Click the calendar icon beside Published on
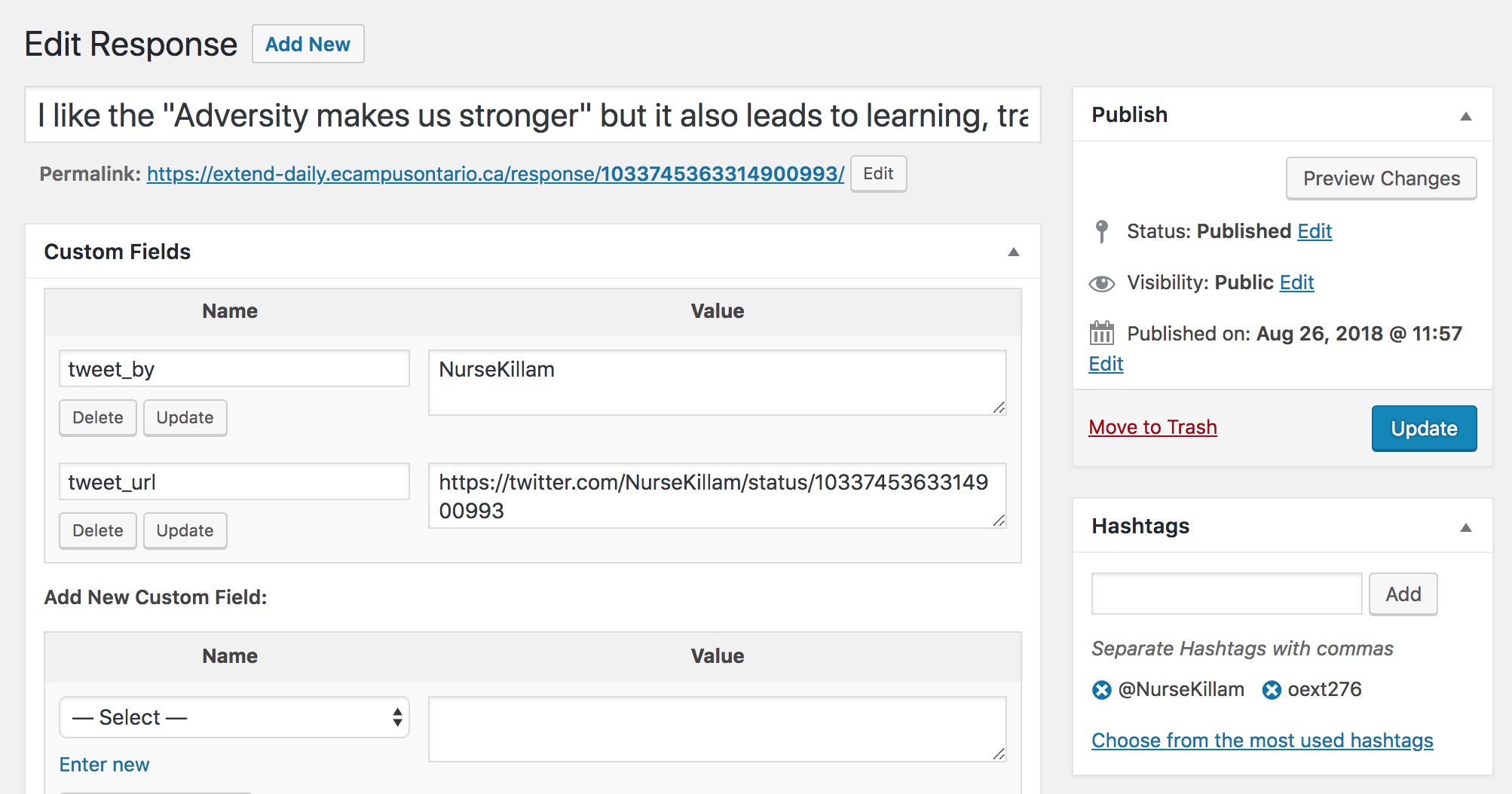 click(x=1102, y=332)
